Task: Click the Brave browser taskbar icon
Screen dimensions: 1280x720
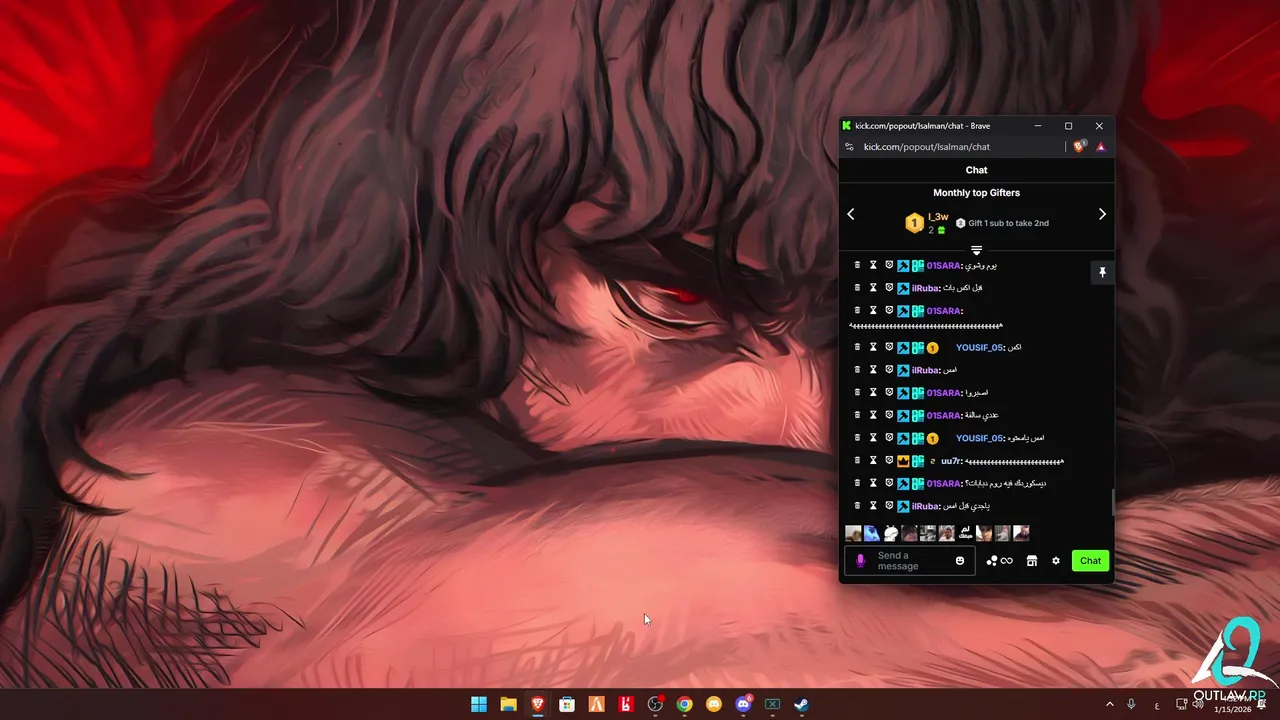Action: [x=538, y=704]
